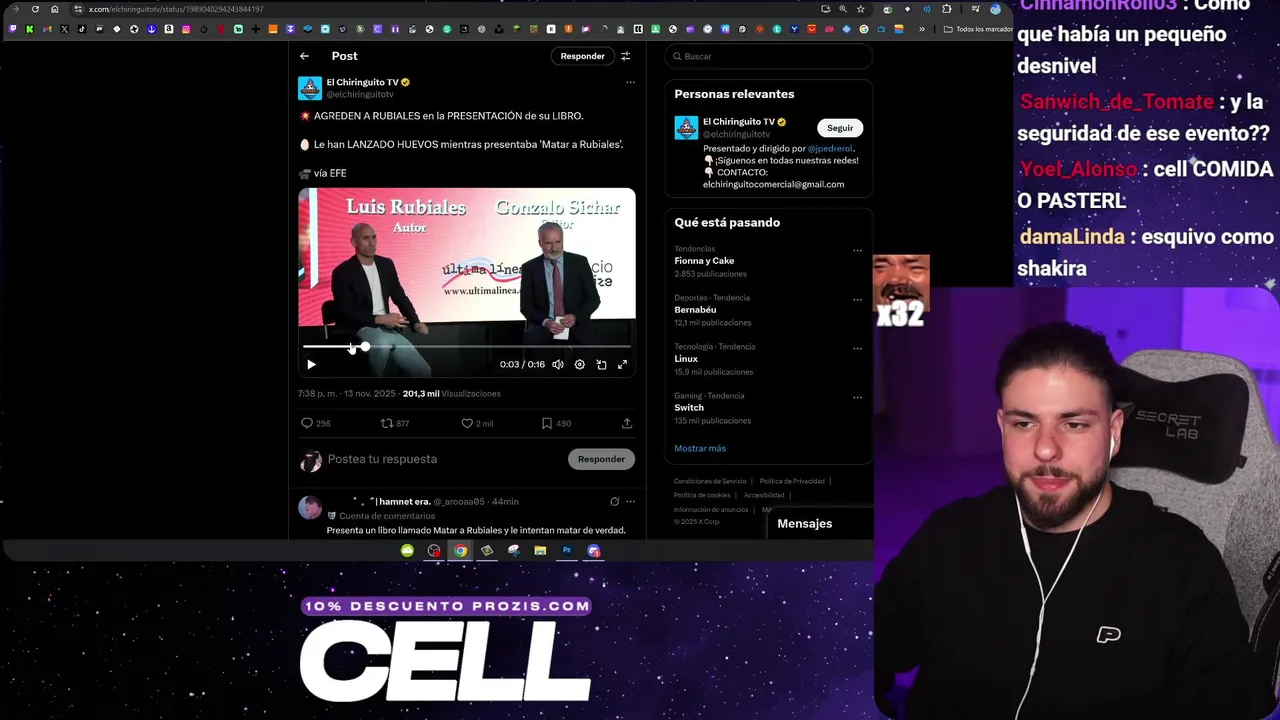This screenshot has height=720, width=1280.
Task: Open Chrome in the taskbar
Action: pyautogui.click(x=460, y=550)
